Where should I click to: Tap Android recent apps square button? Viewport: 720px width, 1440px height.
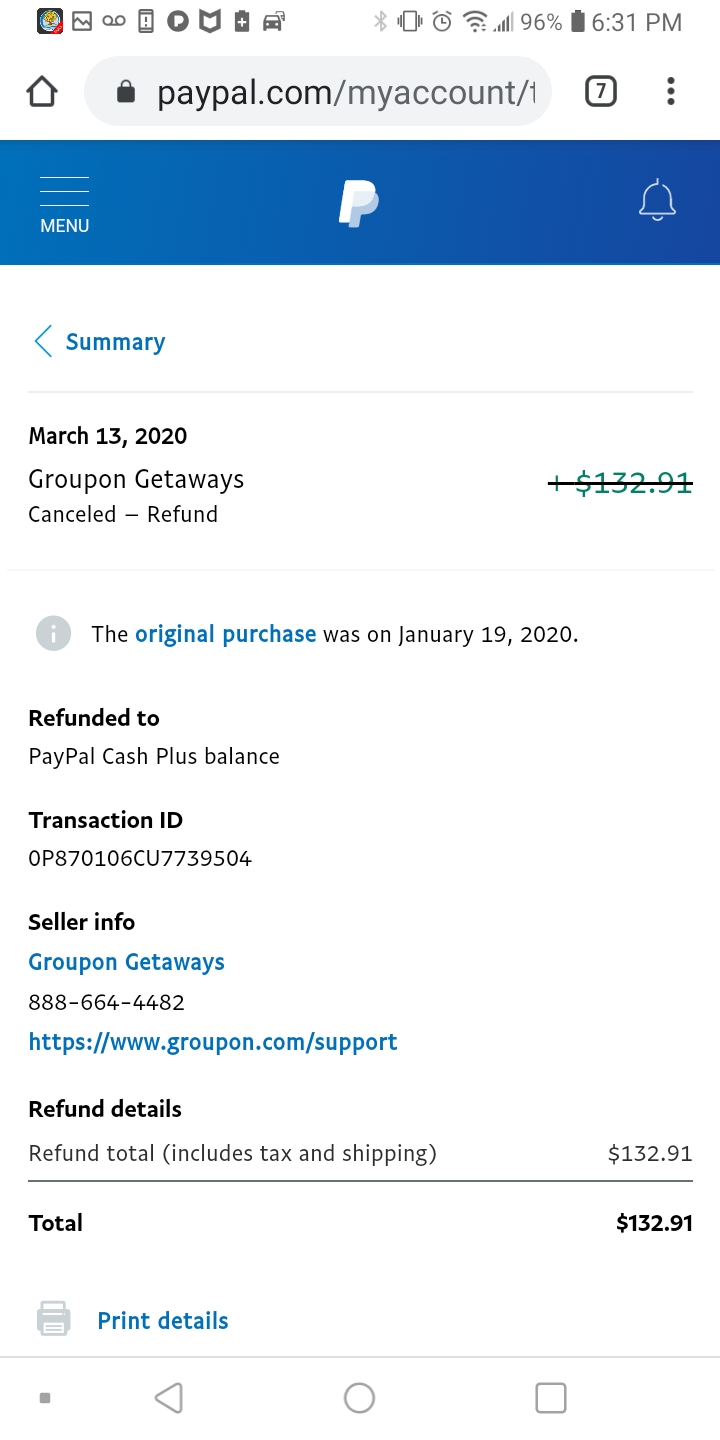(x=551, y=1397)
